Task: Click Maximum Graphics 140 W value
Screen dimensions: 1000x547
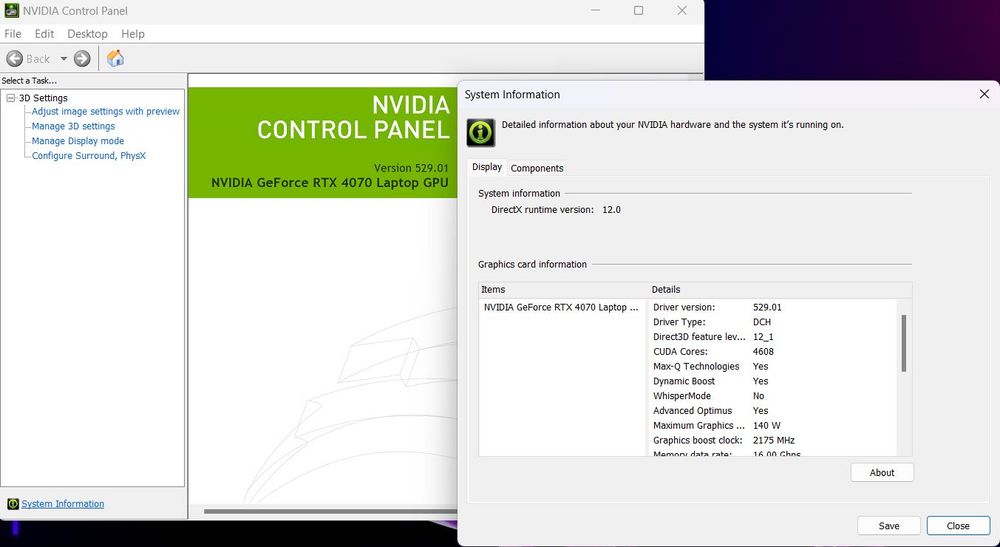Action: click(767, 425)
